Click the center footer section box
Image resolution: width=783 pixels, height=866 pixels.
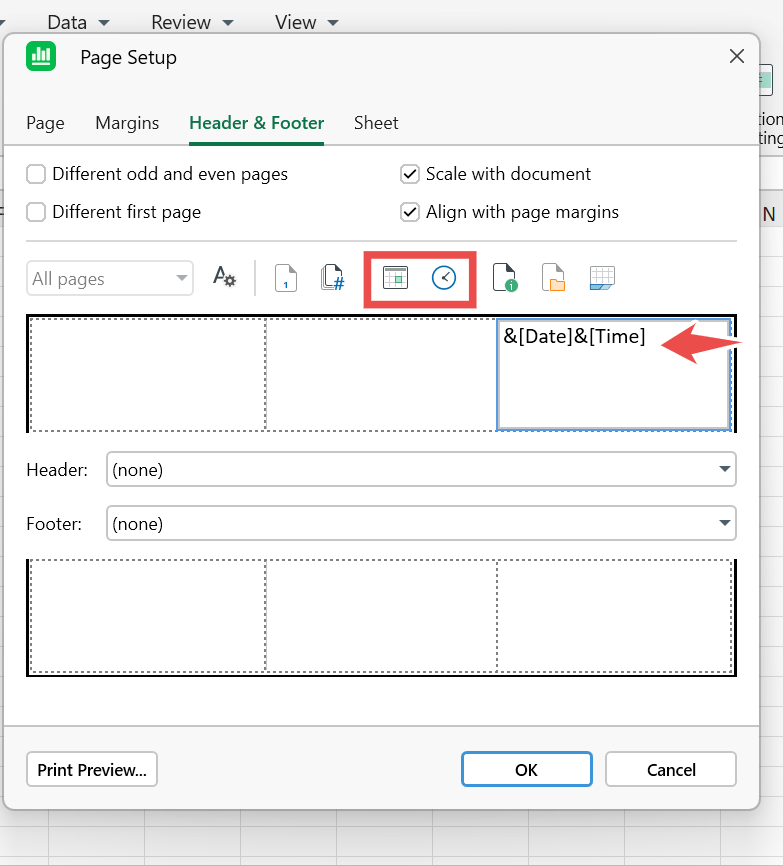(382, 616)
